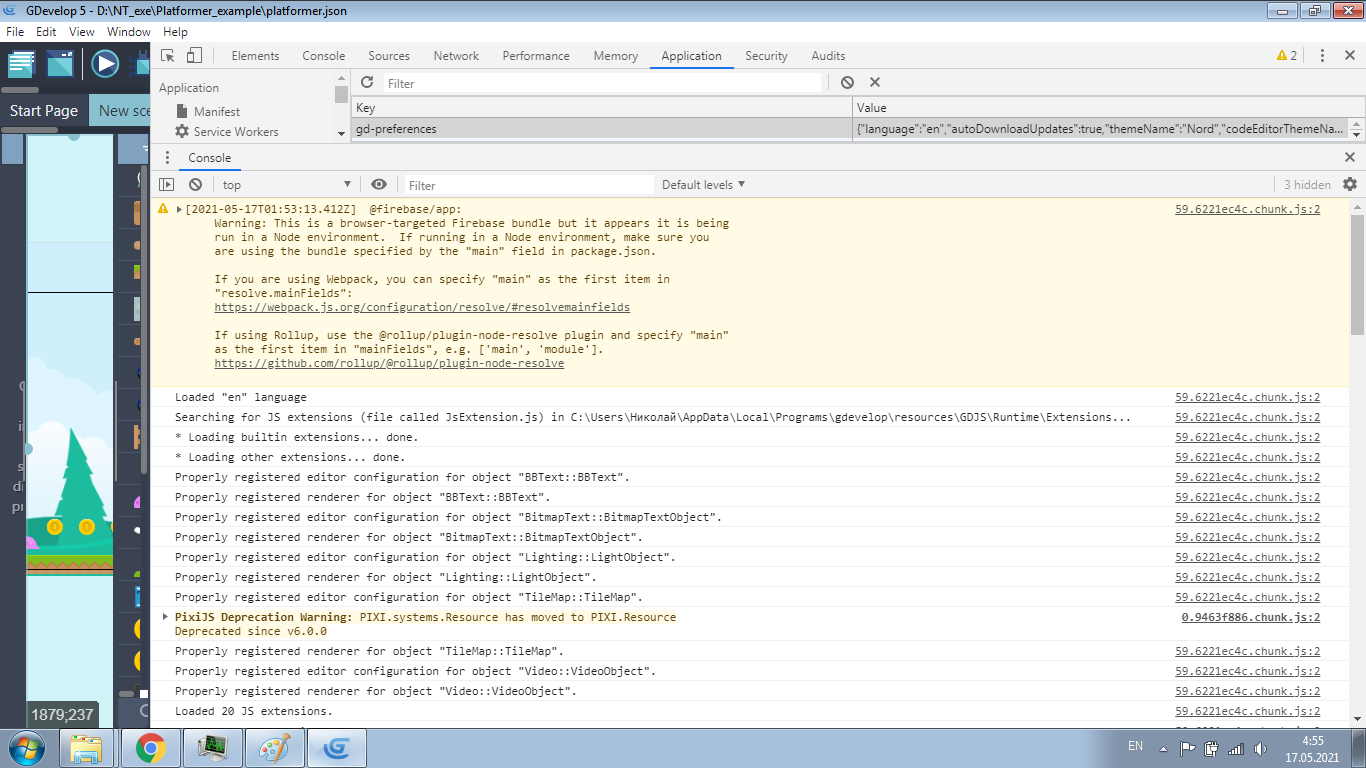Select the Console drawer tab
This screenshot has width=1366, height=772.
[209, 158]
